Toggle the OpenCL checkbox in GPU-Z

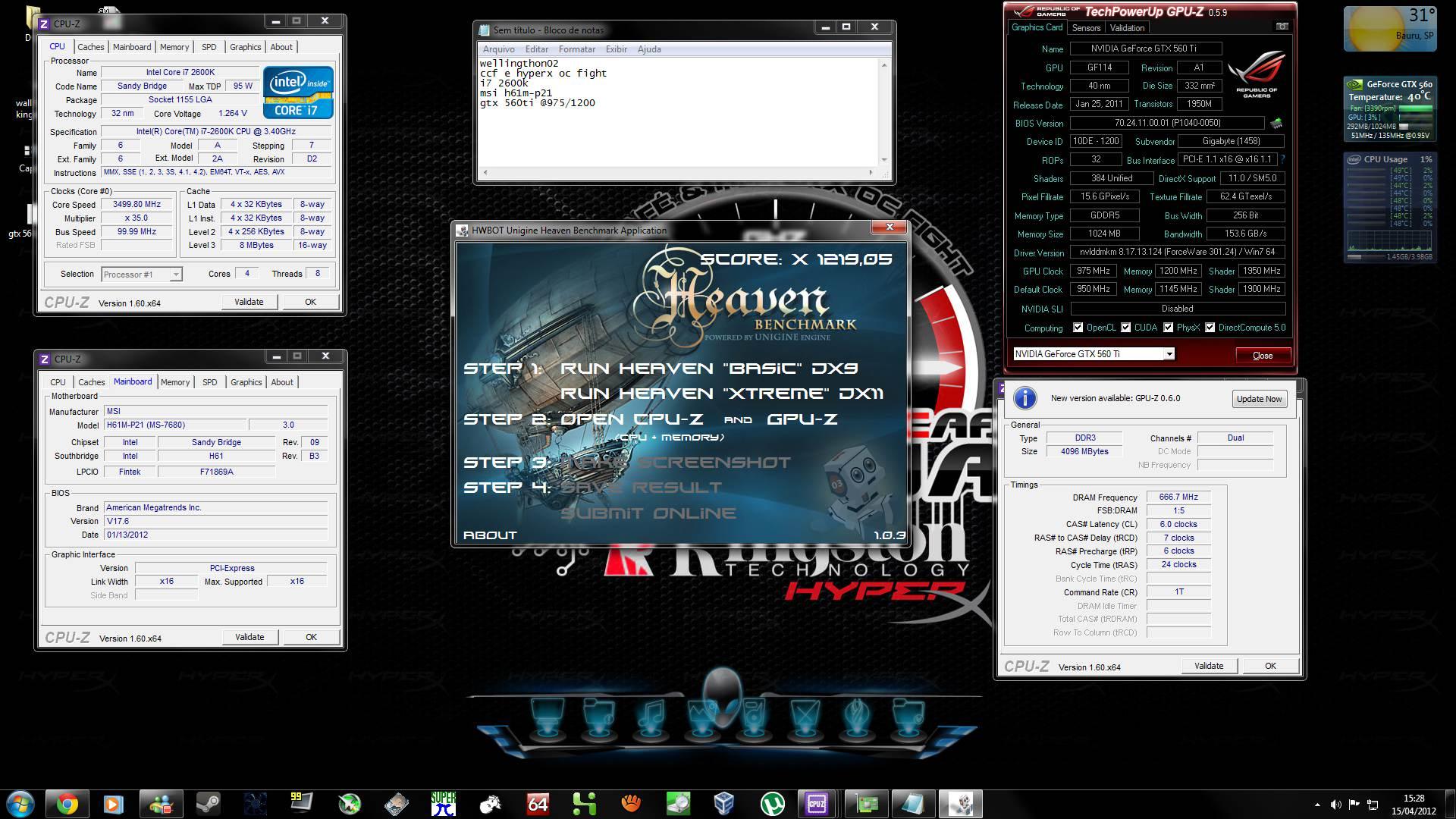click(1078, 328)
